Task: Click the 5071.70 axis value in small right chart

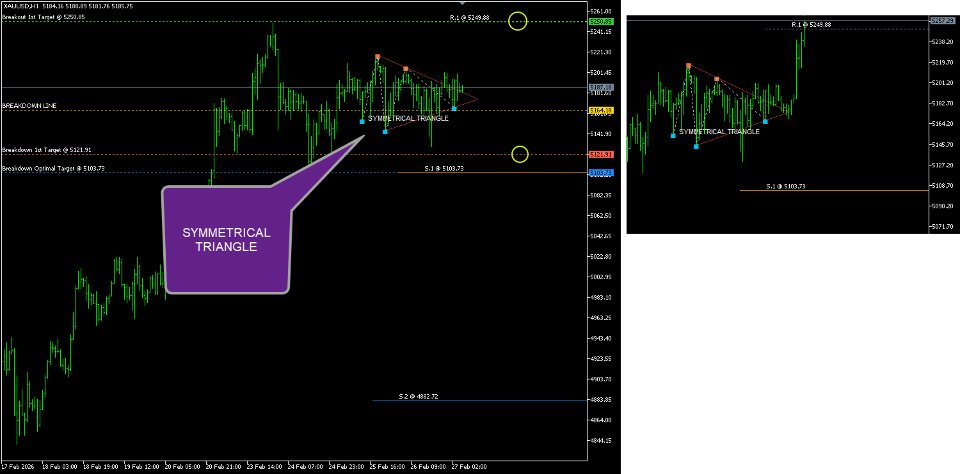Action: (942, 227)
